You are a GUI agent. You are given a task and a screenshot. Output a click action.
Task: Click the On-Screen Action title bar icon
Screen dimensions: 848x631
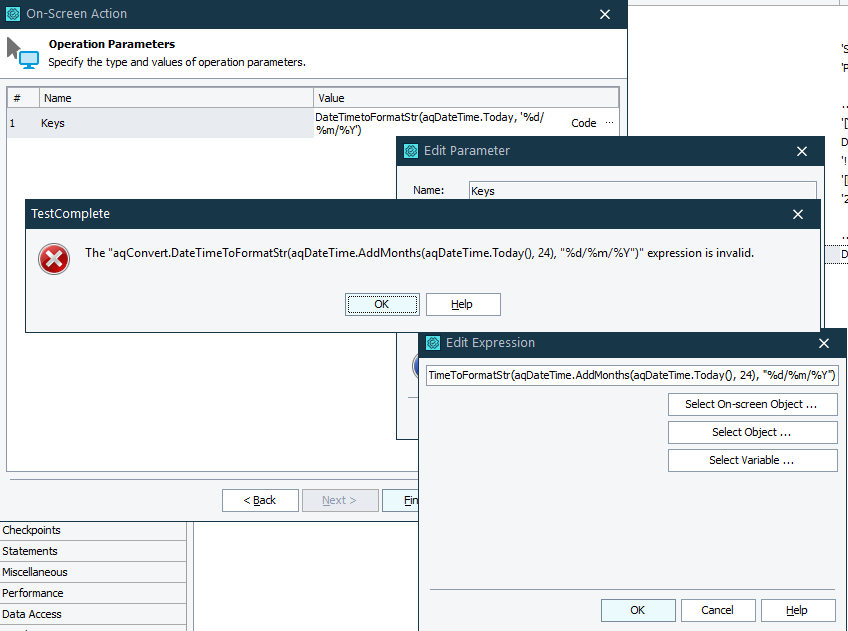13,14
